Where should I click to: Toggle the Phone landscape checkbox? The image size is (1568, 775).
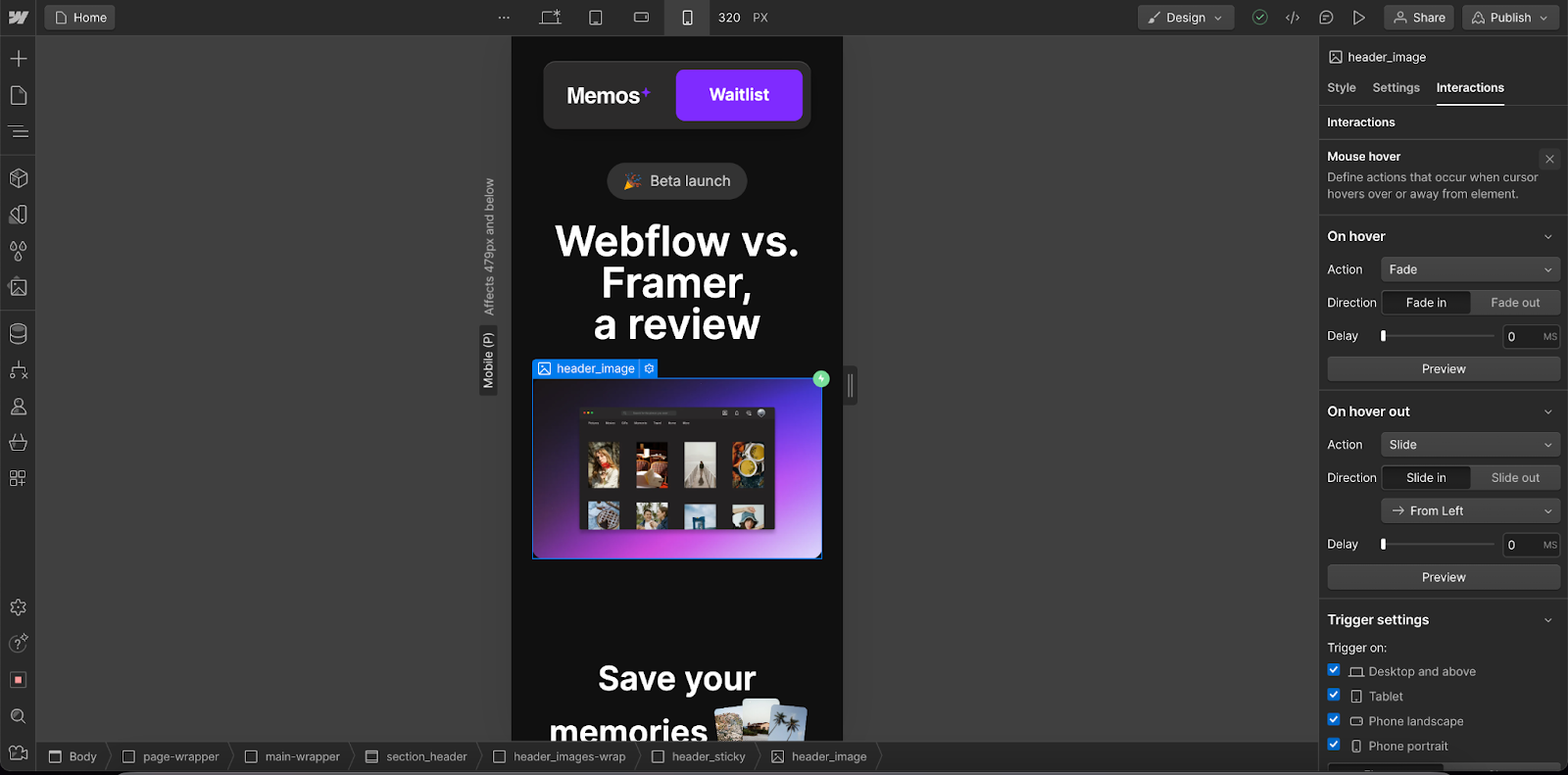[1334, 720]
